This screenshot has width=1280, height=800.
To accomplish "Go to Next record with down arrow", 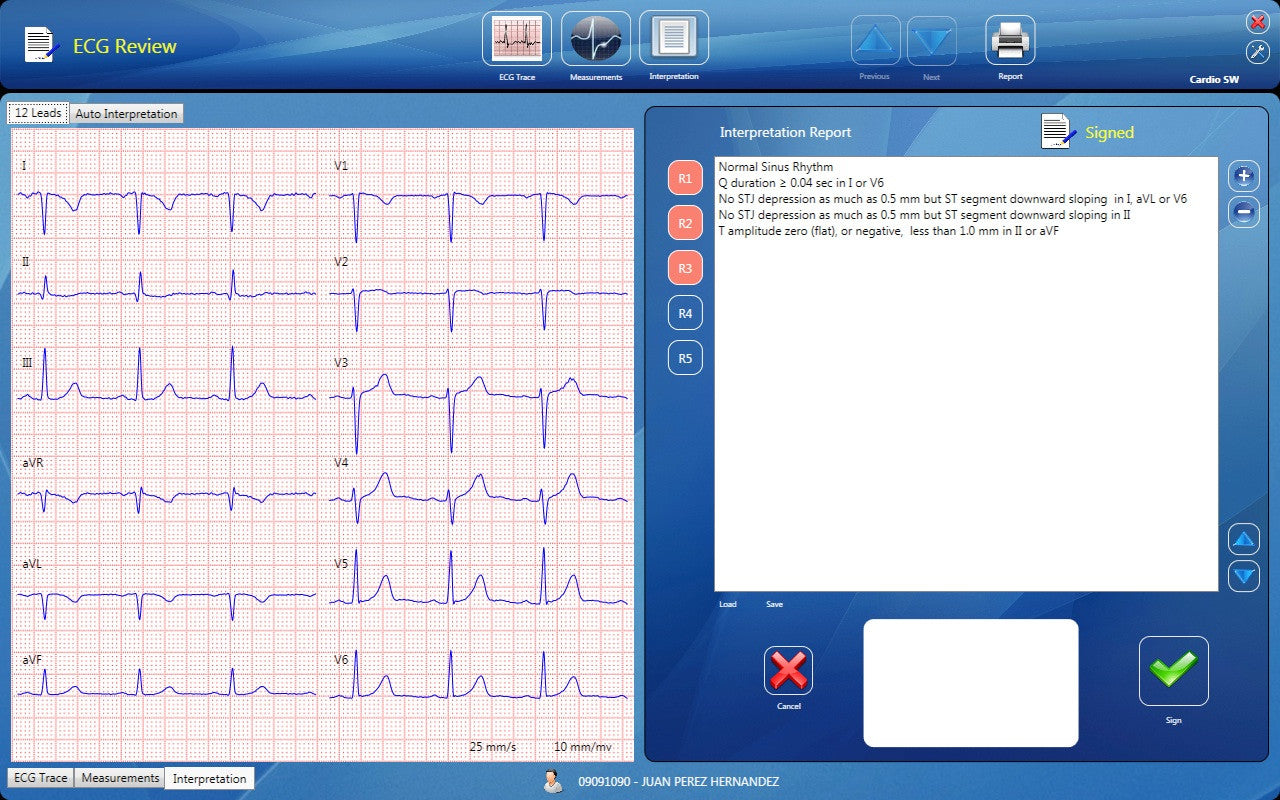I will click(x=931, y=41).
